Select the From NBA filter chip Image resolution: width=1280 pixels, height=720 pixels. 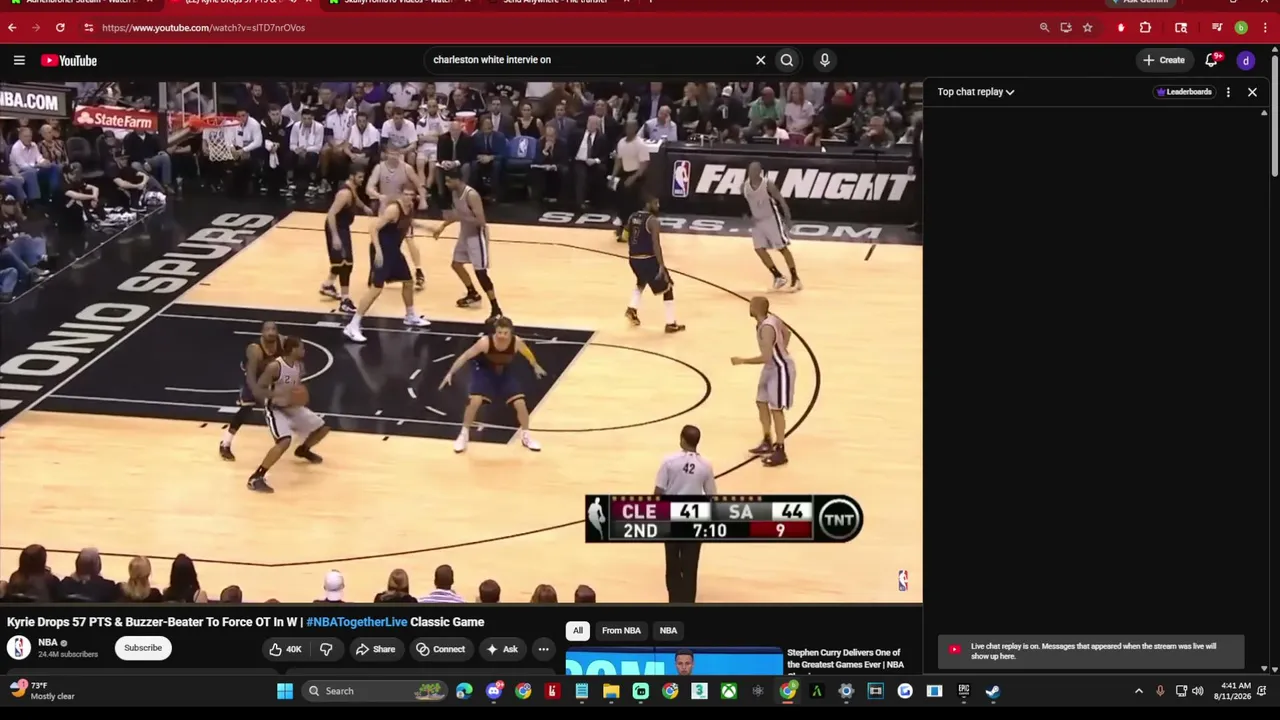click(x=621, y=631)
